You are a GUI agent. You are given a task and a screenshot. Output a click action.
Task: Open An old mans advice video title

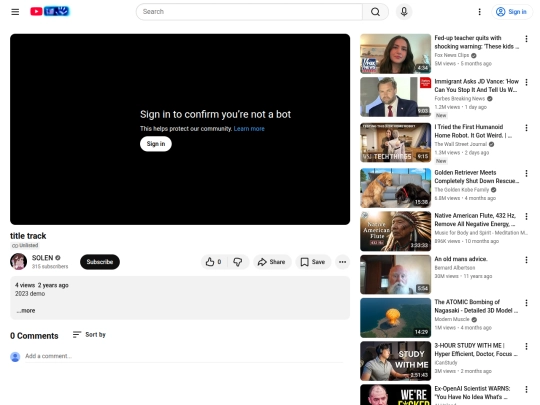tap(461, 259)
